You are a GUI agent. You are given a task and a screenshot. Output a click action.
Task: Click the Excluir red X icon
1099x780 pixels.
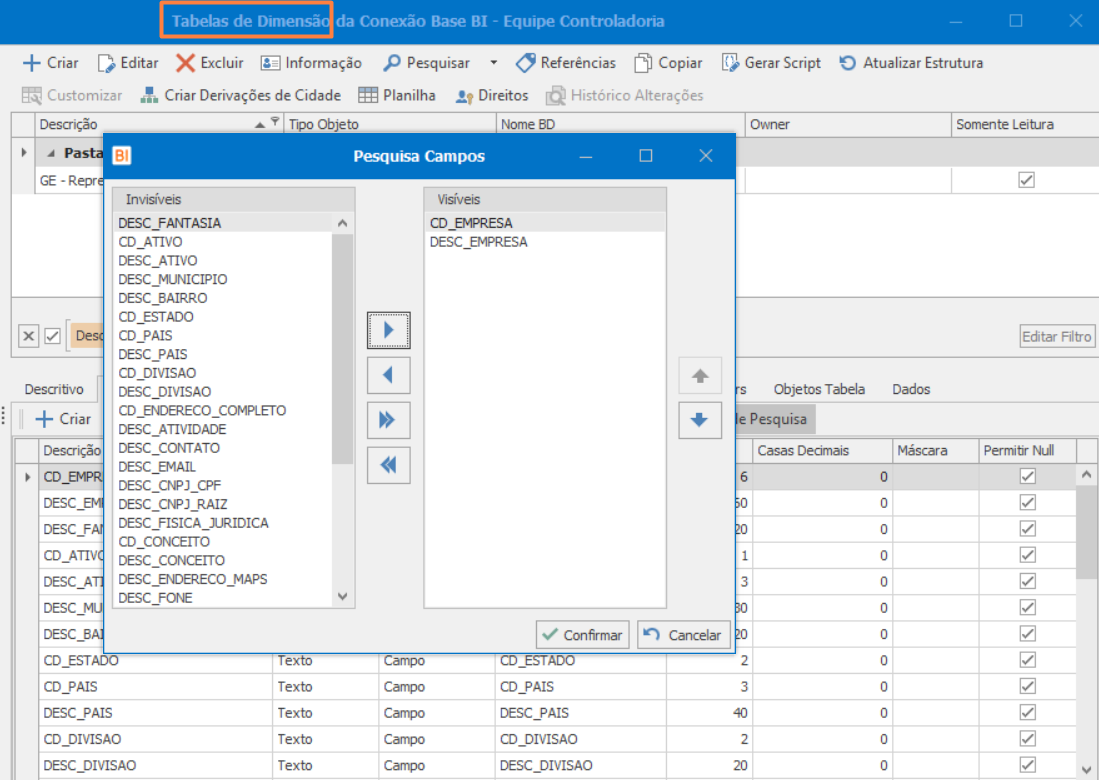coord(186,63)
